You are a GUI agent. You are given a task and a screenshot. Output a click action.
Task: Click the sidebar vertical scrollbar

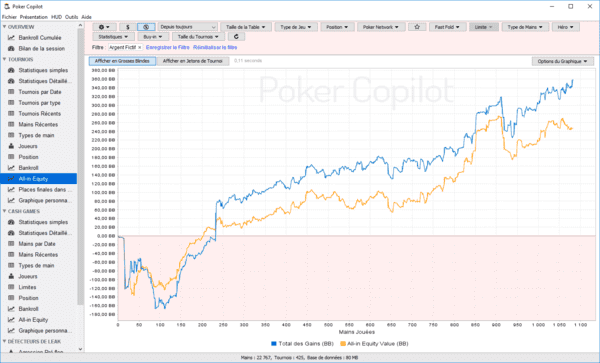[80, 166]
